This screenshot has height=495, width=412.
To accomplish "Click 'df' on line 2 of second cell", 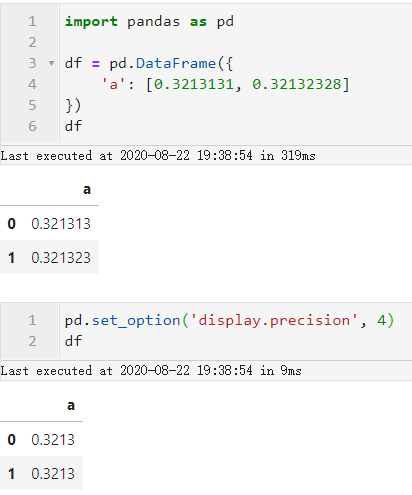I will (73, 341).
